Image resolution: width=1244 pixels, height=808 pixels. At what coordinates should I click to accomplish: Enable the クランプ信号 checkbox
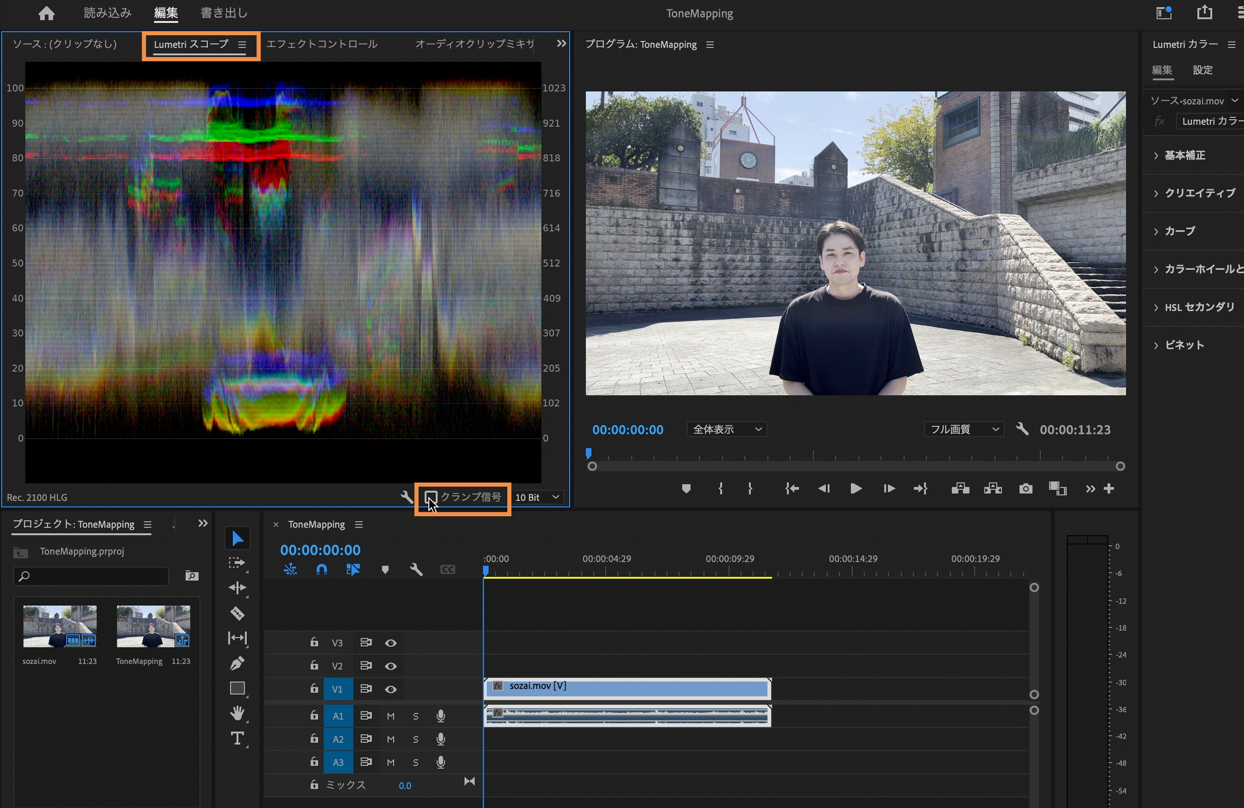click(431, 497)
